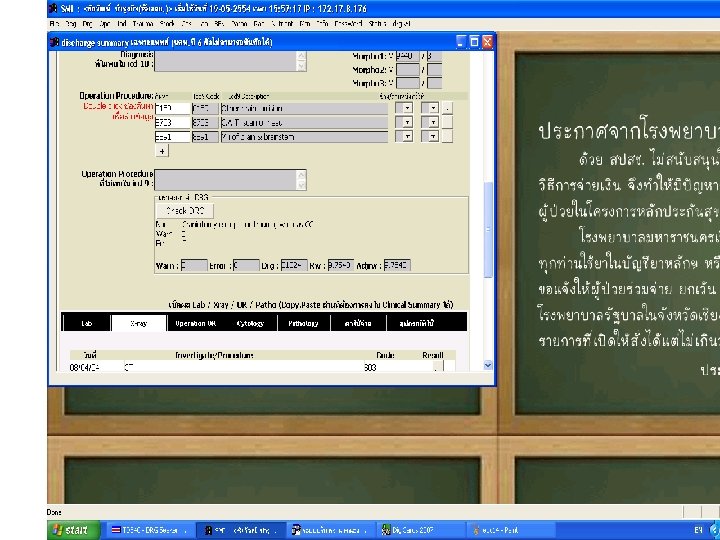Screen dimensions: 720x540
Task: Open first dropdown in the first operation row
Action: pyautogui.click(x=404, y=108)
